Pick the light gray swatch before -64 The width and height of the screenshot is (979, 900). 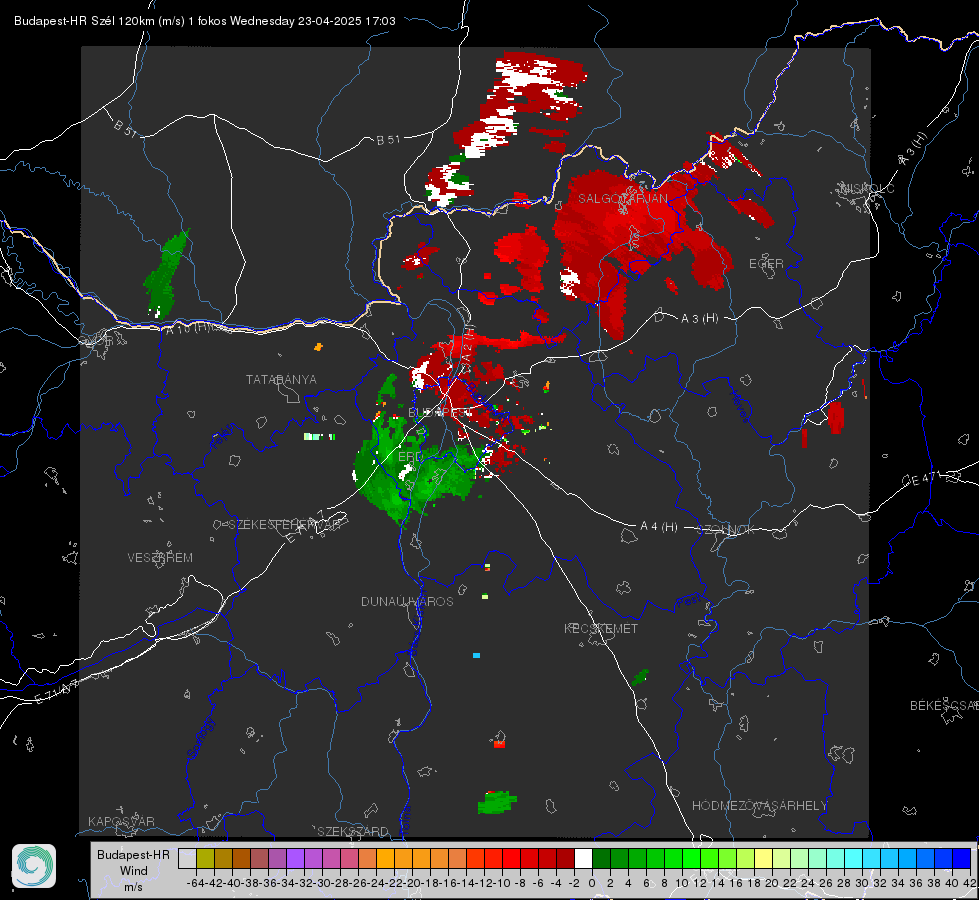click(x=187, y=858)
